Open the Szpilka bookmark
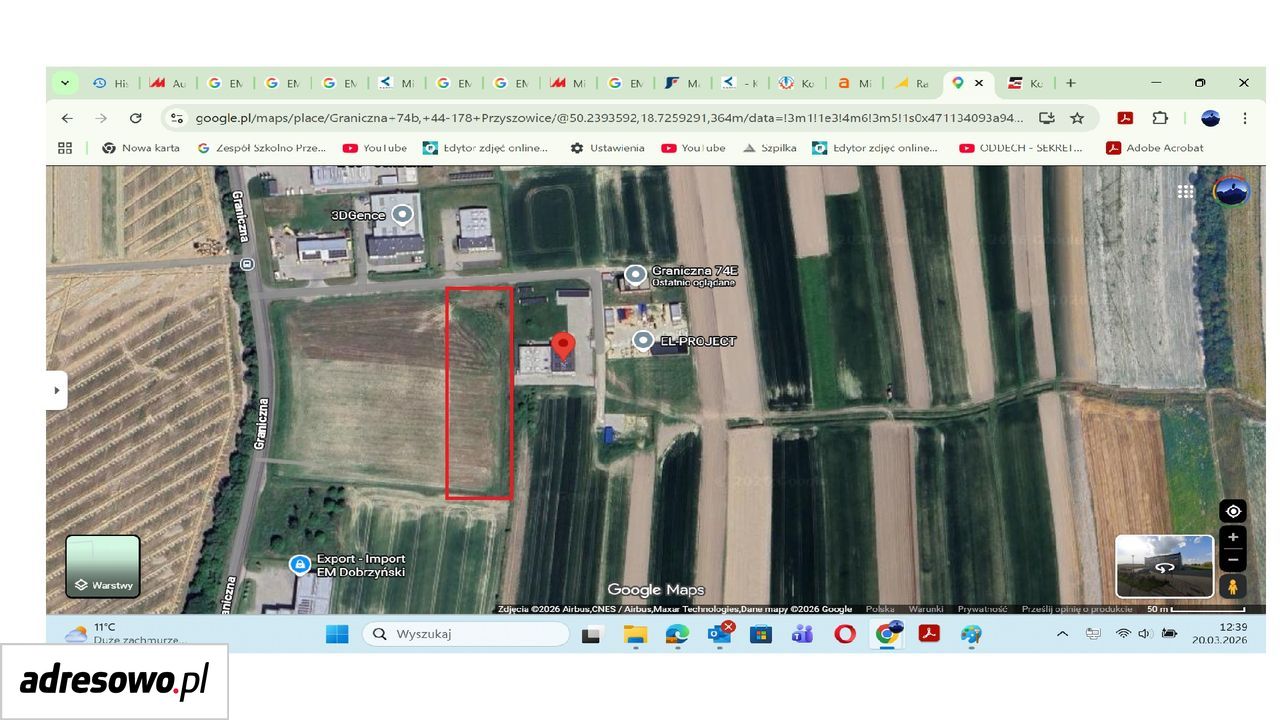Image resolution: width=1280 pixels, height=720 pixels. (x=770, y=148)
